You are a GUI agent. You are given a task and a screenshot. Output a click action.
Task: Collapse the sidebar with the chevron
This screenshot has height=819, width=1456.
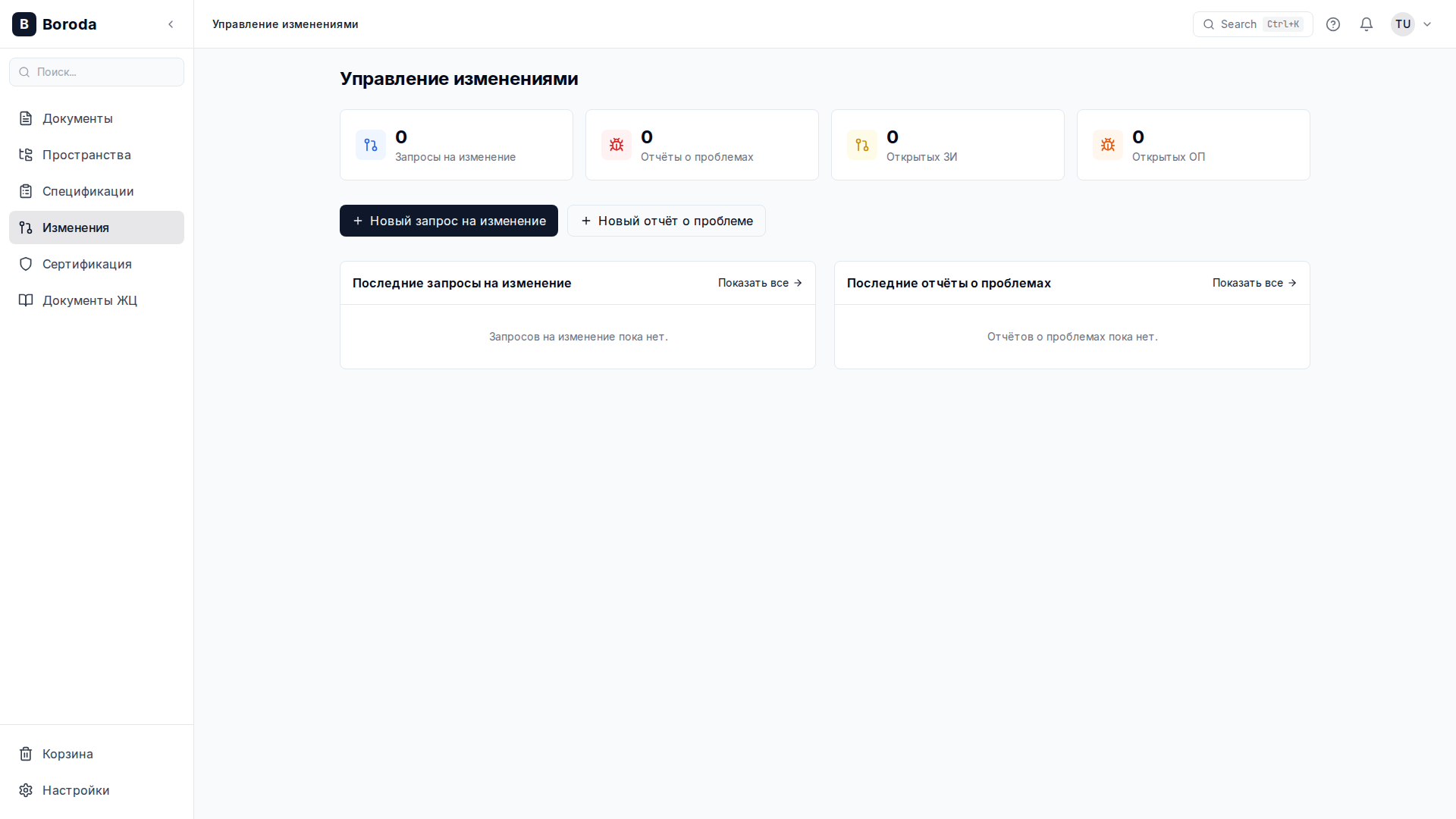pos(171,24)
